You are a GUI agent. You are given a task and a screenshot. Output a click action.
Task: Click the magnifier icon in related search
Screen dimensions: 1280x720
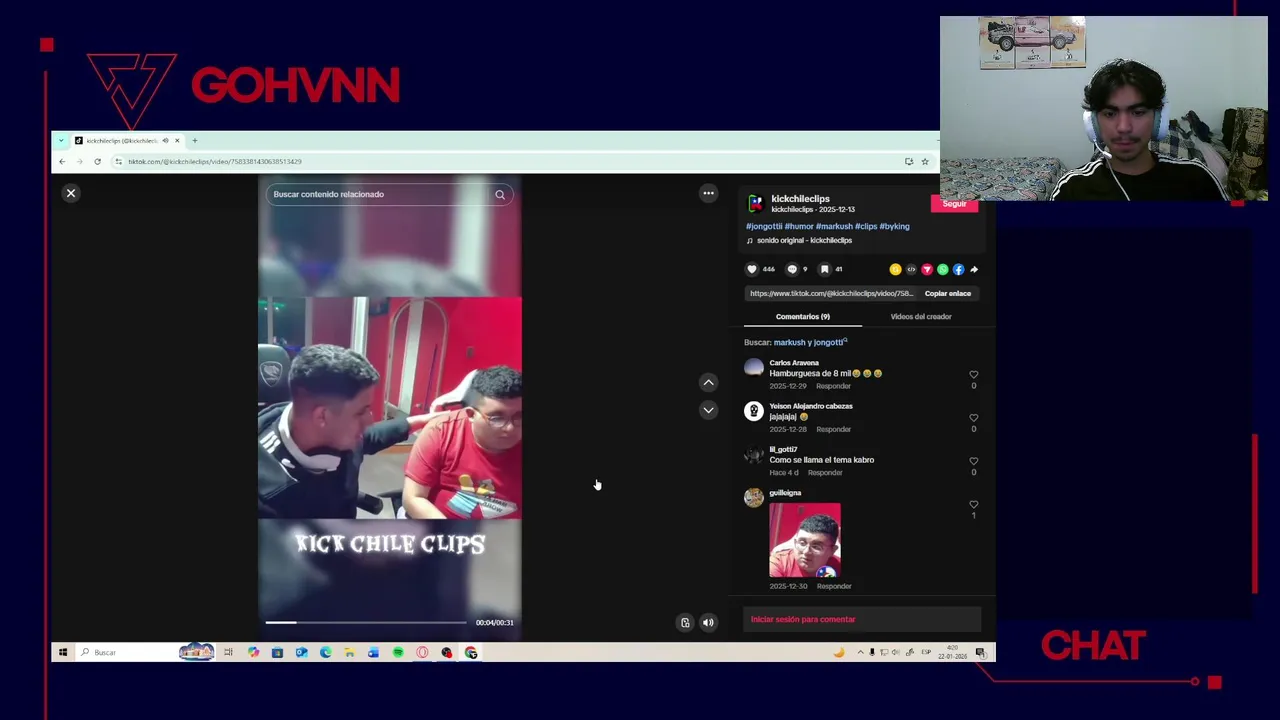tap(500, 195)
